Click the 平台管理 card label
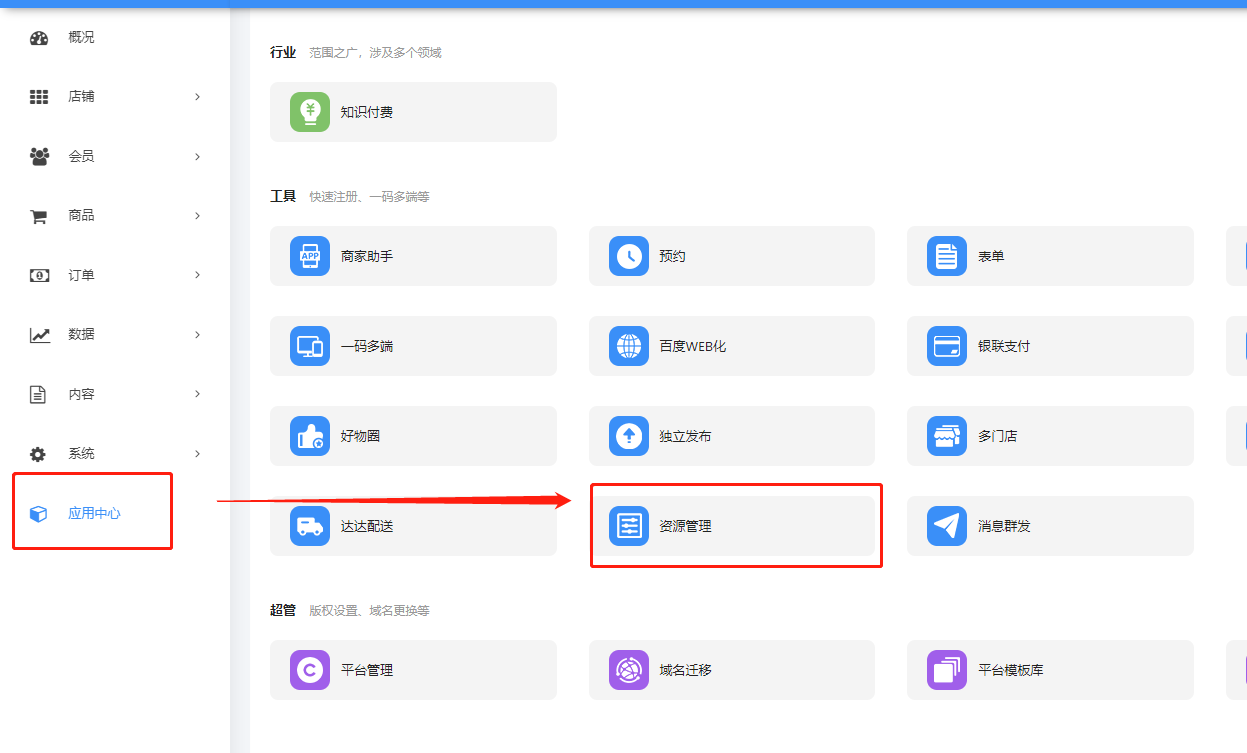Screen dimensions: 1247x753 pyautogui.click(x=367, y=670)
